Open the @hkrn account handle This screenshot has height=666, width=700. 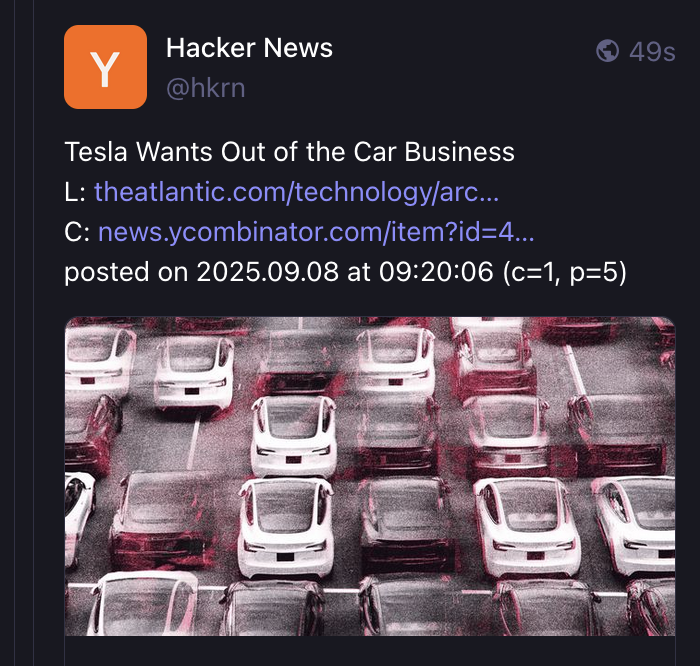[205, 88]
